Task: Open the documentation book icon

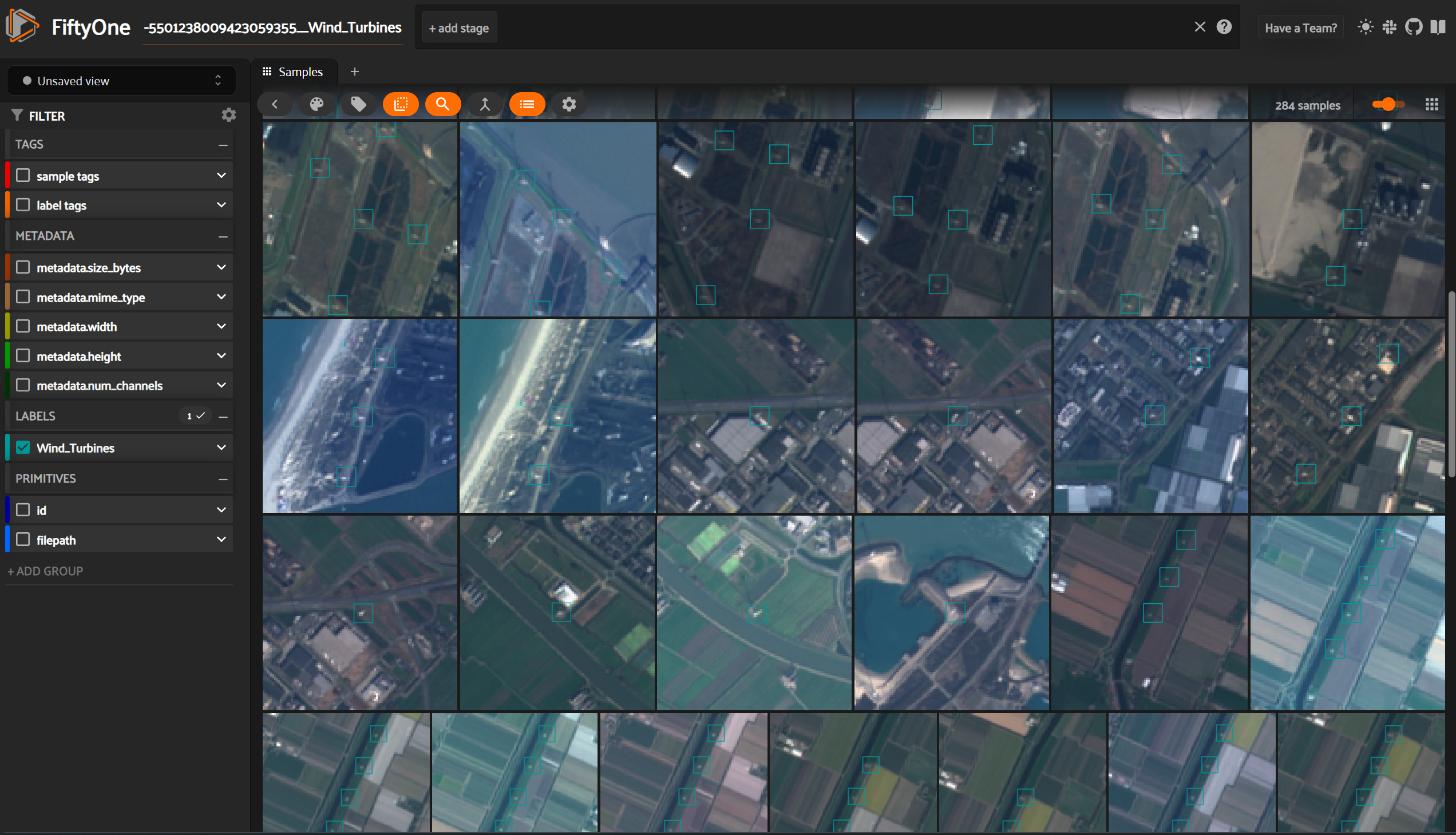Action: click(1437, 27)
